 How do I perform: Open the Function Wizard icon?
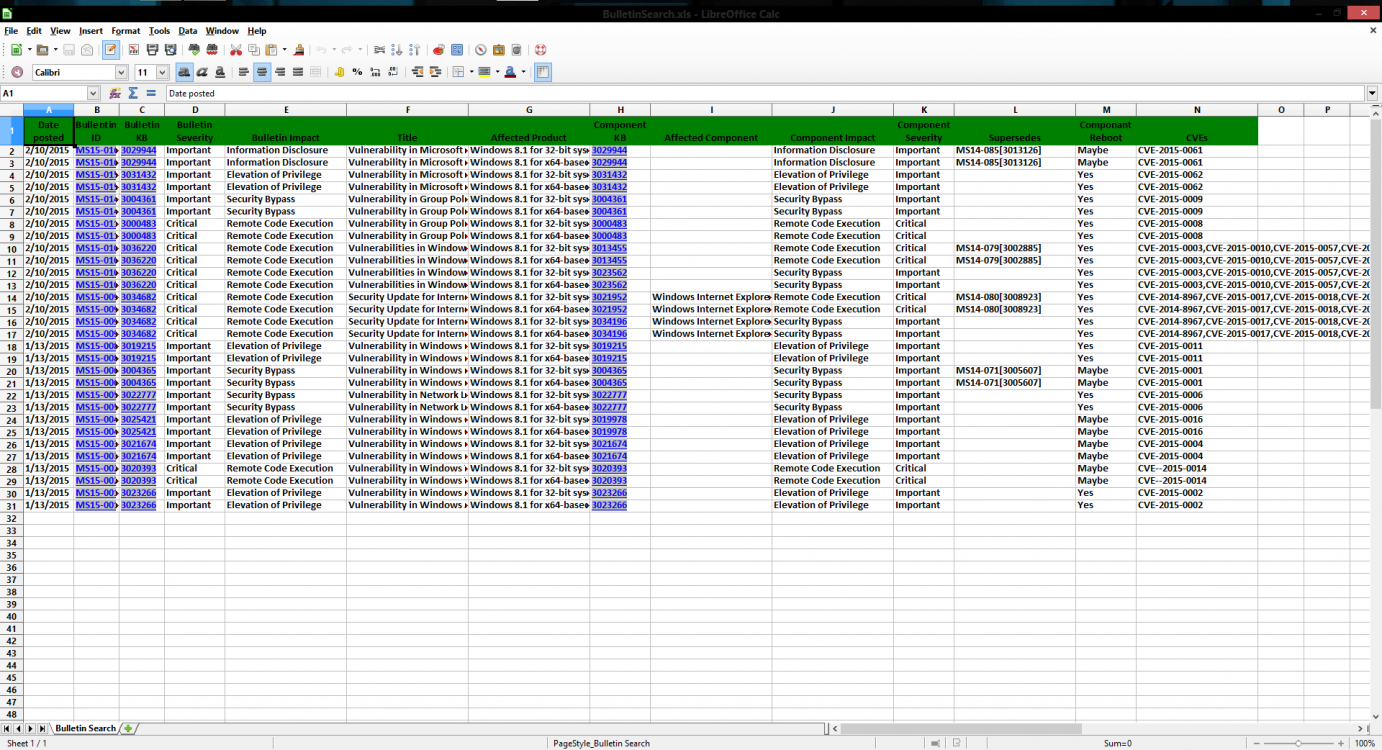tap(115, 93)
